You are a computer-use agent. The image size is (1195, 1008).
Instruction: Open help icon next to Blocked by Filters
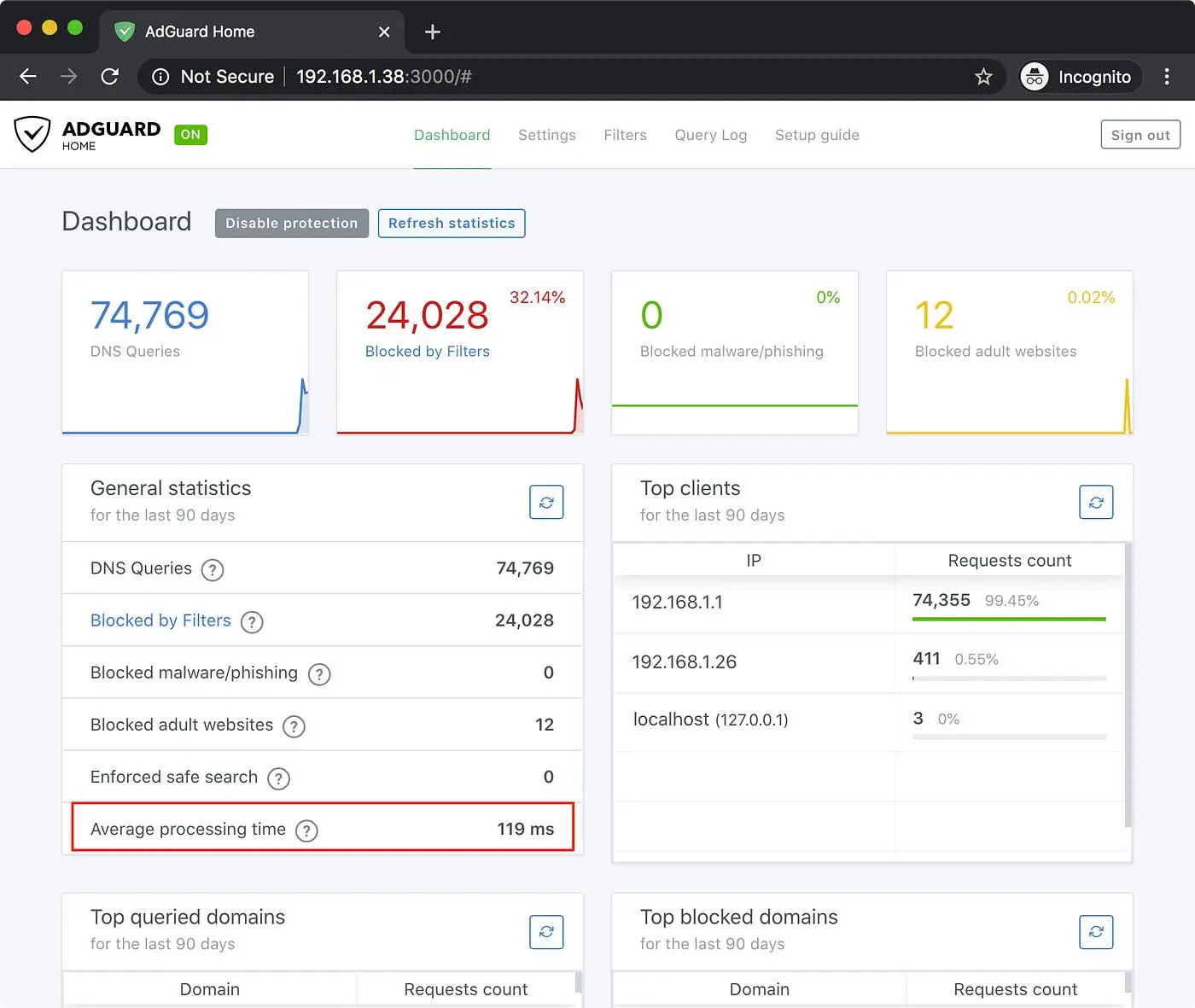(x=252, y=622)
